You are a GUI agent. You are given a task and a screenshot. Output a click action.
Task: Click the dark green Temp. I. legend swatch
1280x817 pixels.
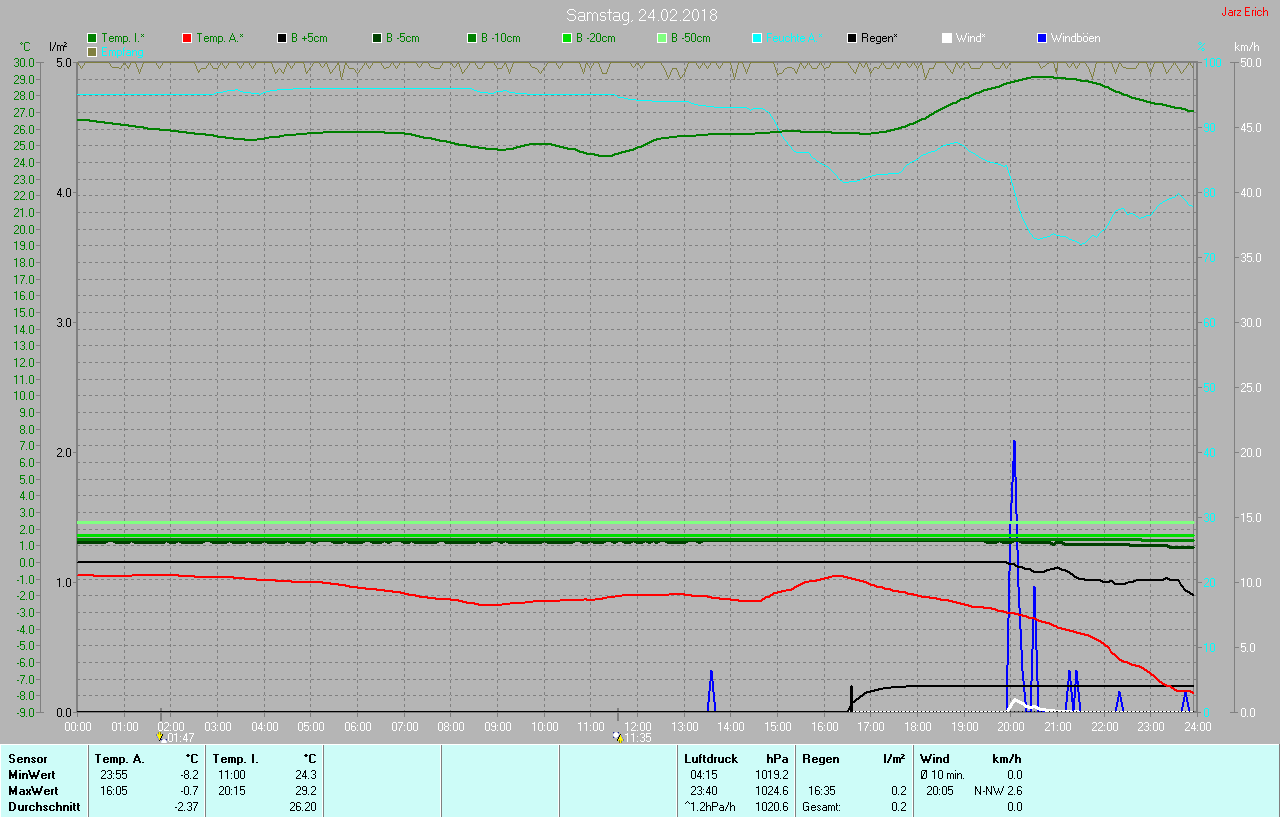coord(93,38)
